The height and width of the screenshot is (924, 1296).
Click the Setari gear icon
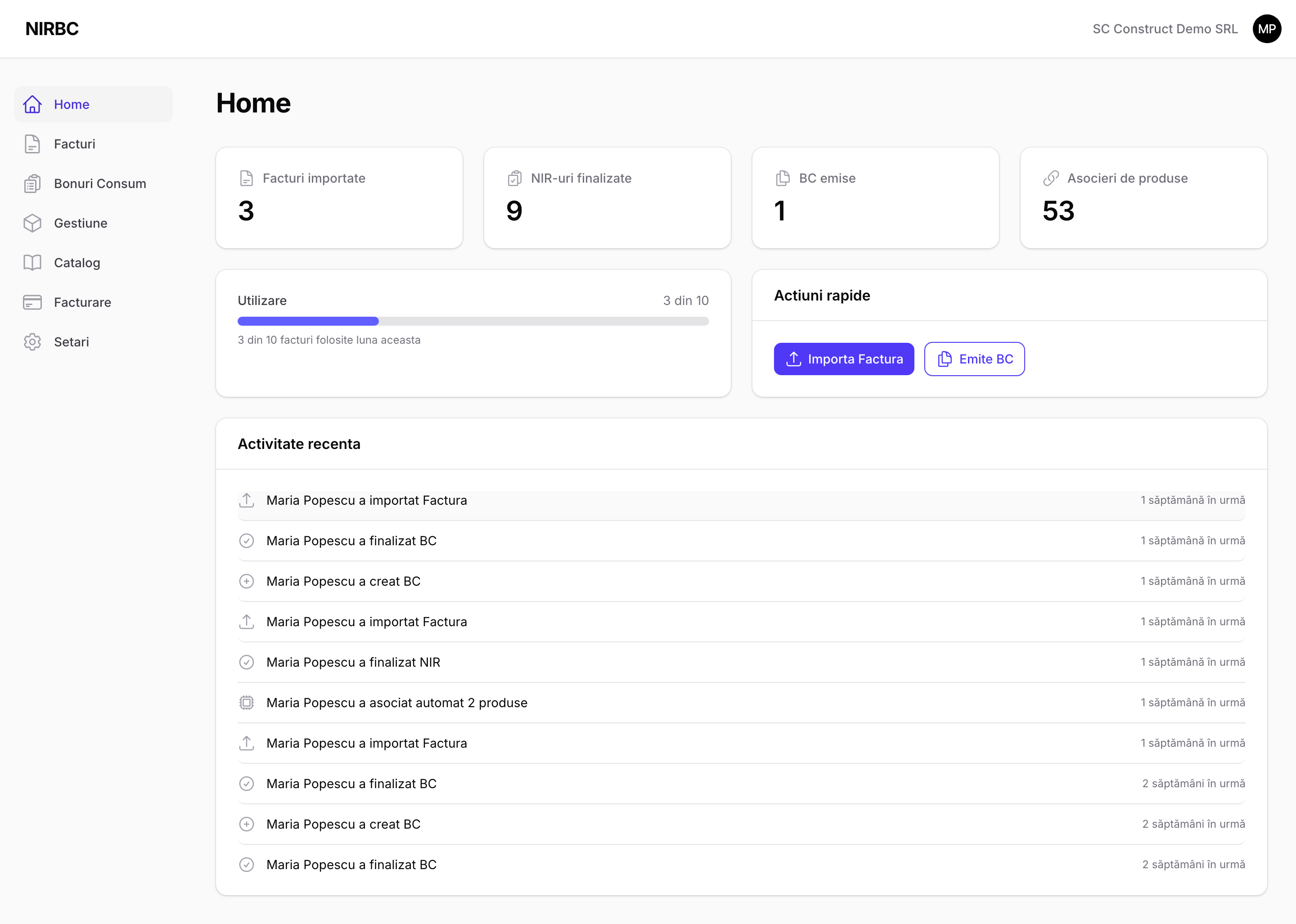(32, 342)
